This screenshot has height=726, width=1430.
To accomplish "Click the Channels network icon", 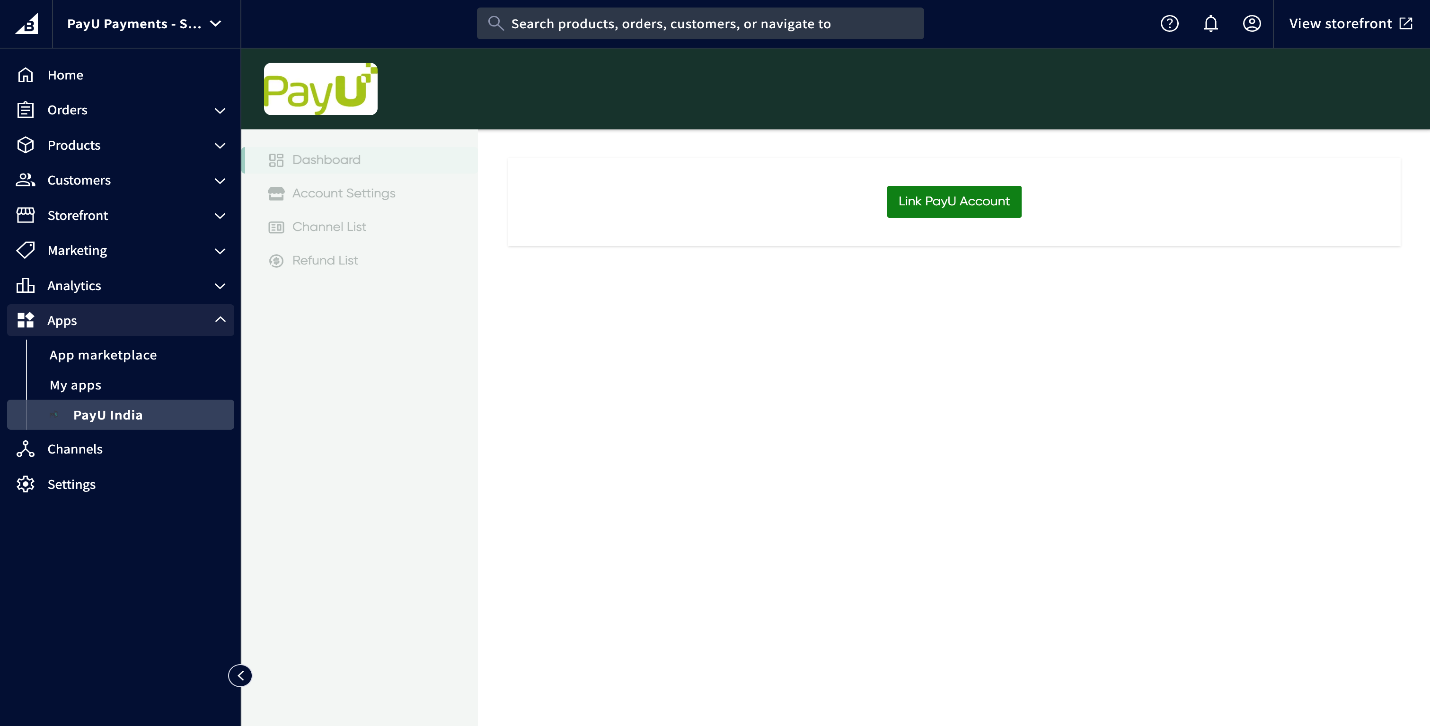I will pos(26,449).
